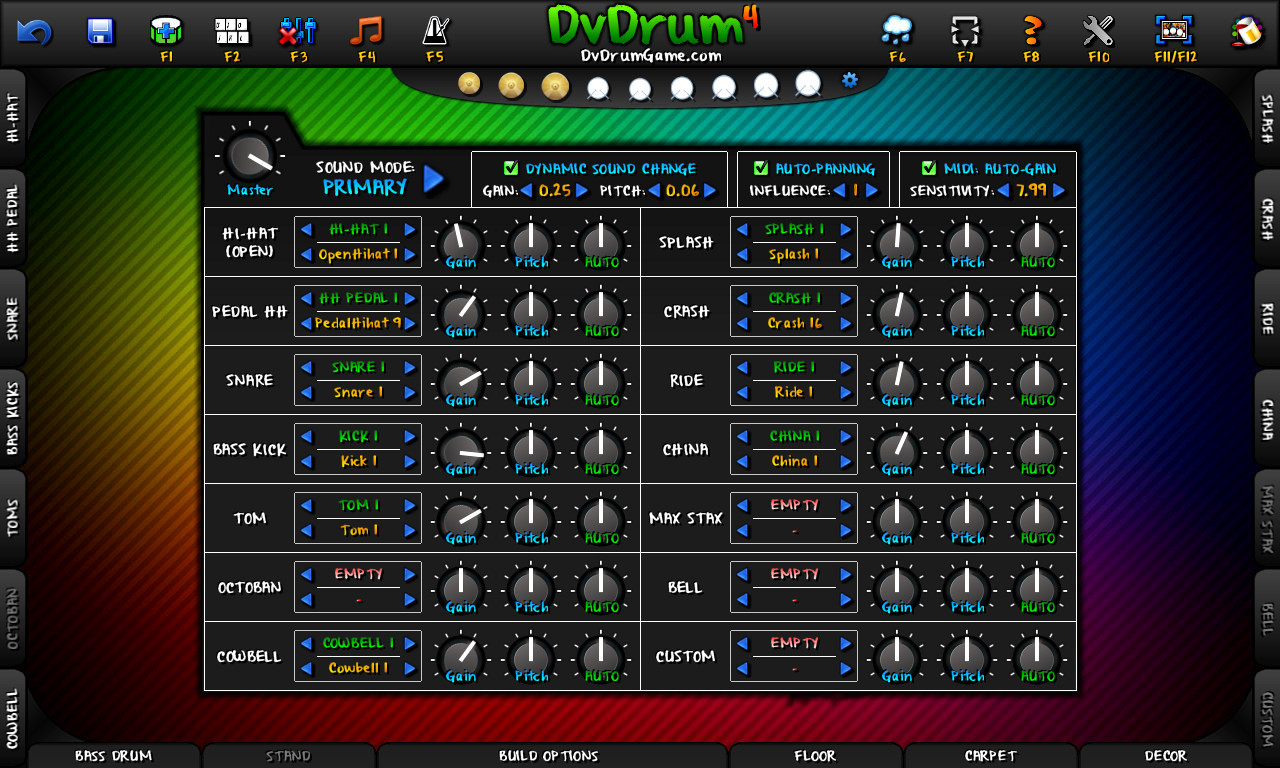Screen dimensions: 1280x768
Task: Click the F6 cloud icon
Action: click(x=897, y=31)
